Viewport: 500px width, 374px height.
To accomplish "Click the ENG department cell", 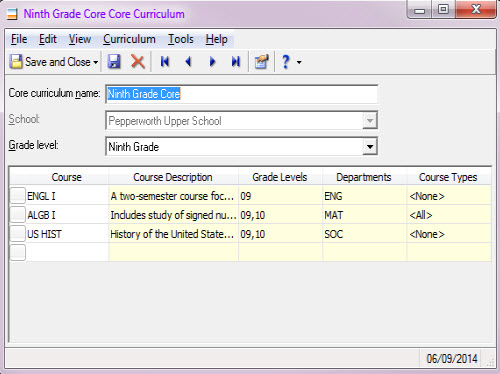I will (x=364, y=196).
